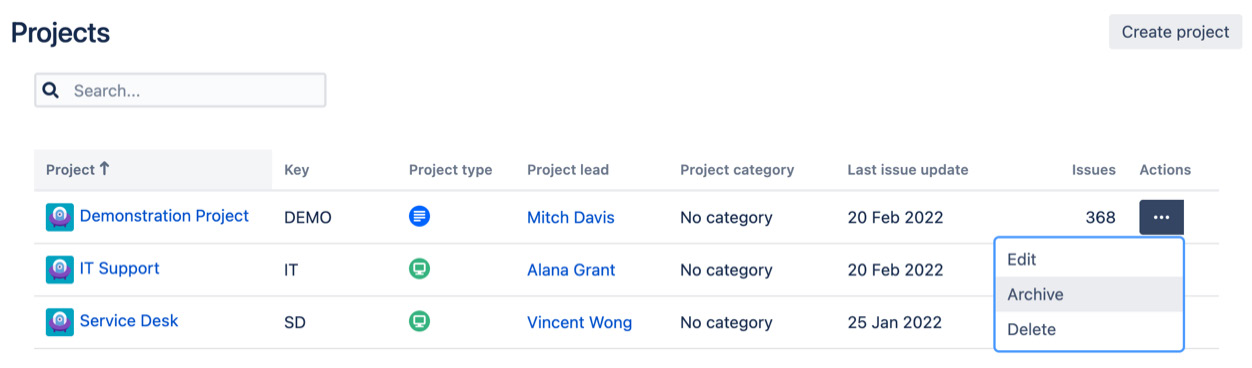Click the blue project type icon for DEMO
The height and width of the screenshot is (368, 1252).
[420, 216]
